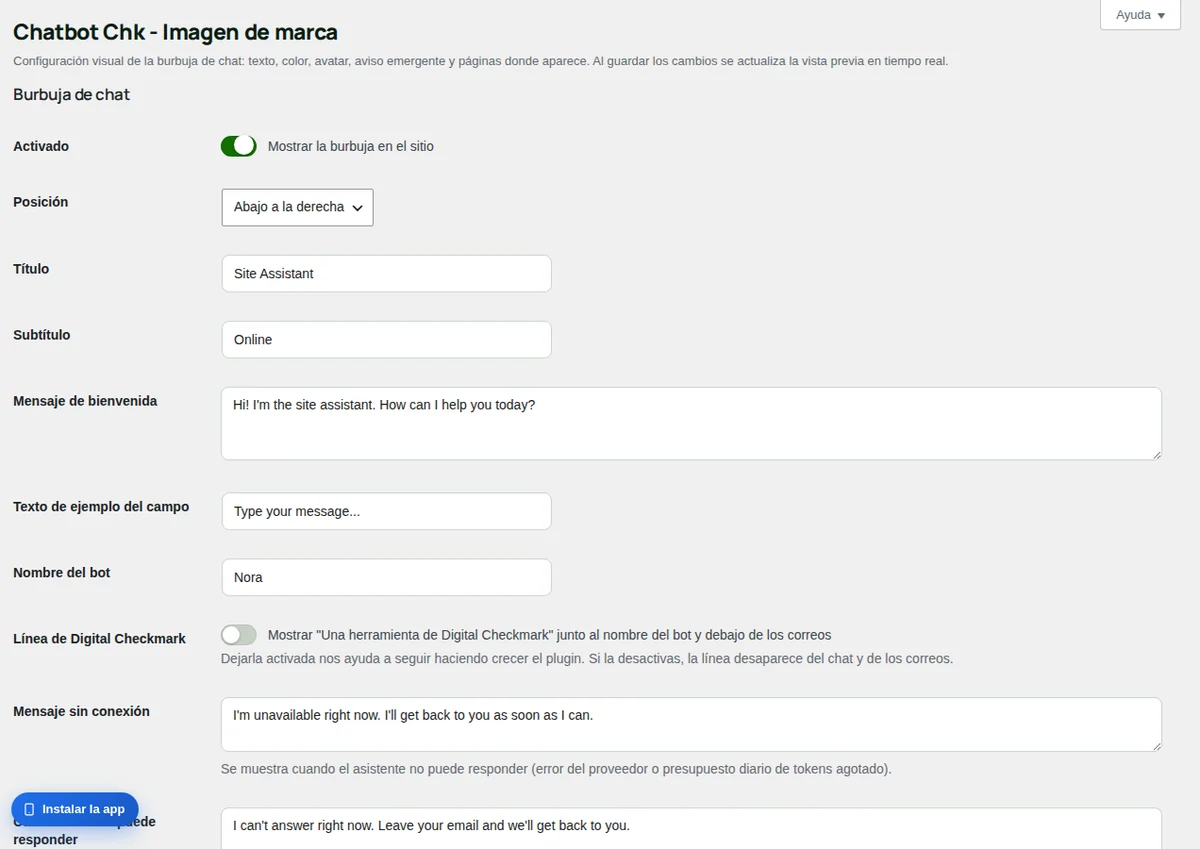The width and height of the screenshot is (1200, 849).
Task: Disable the Activado bubble toggle
Action: pyautogui.click(x=239, y=146)
